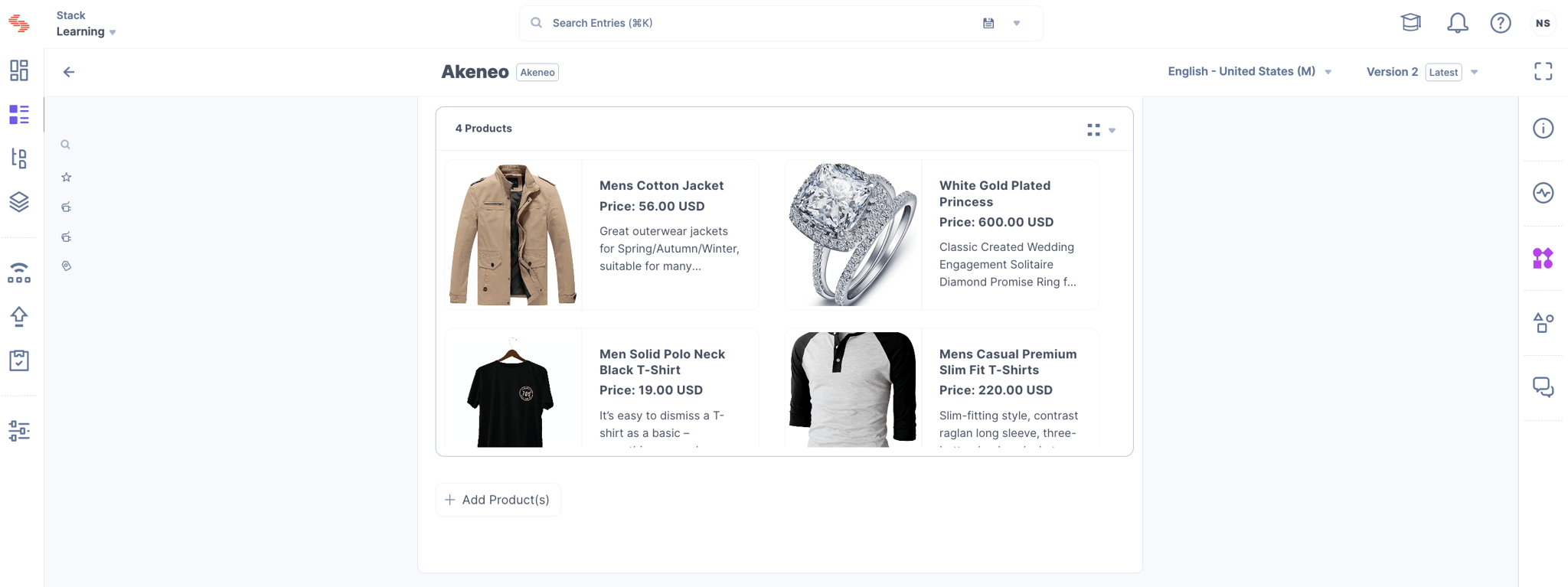The width and height of the screenshot is (1568, 587).
Task: Click the Mens Cotton Jacket title
Action: [661, 186]
